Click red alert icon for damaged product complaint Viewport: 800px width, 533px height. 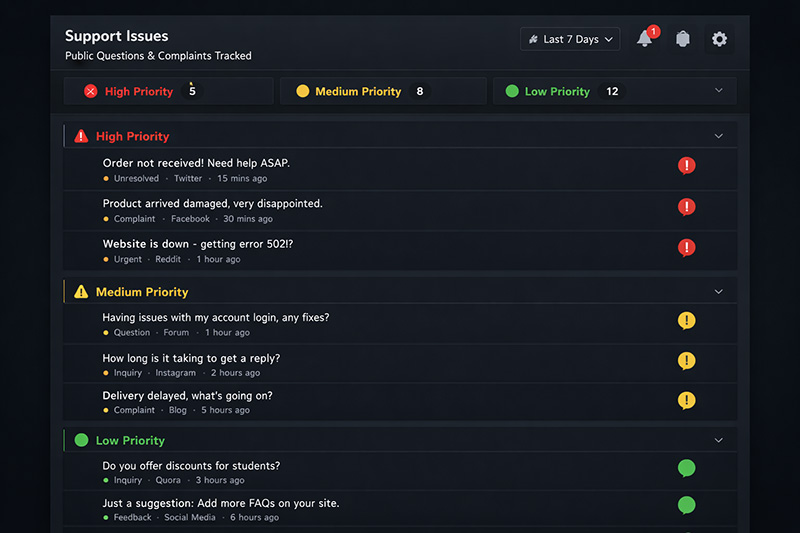(686, 207)
